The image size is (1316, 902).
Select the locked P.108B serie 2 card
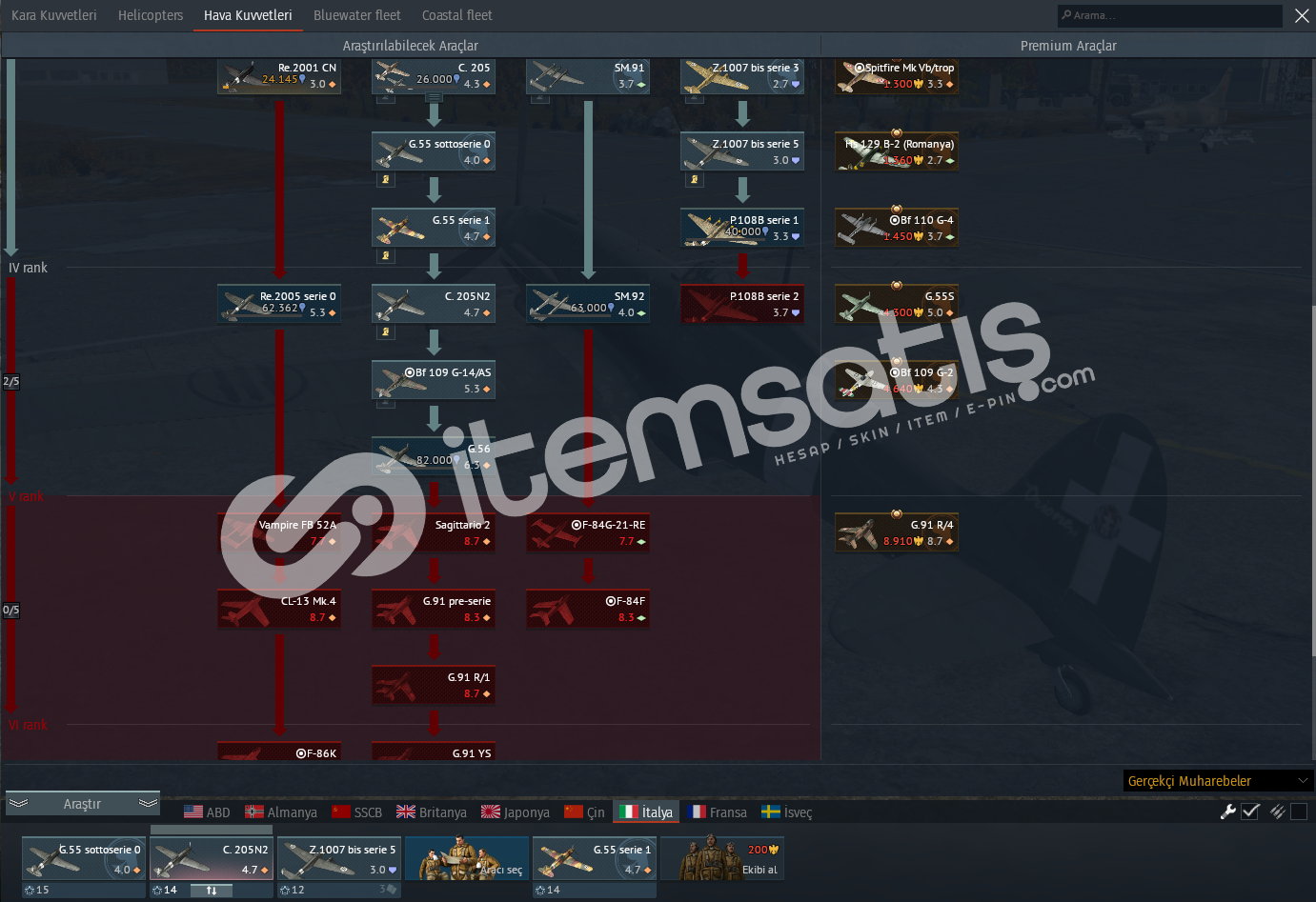point(742,305)
